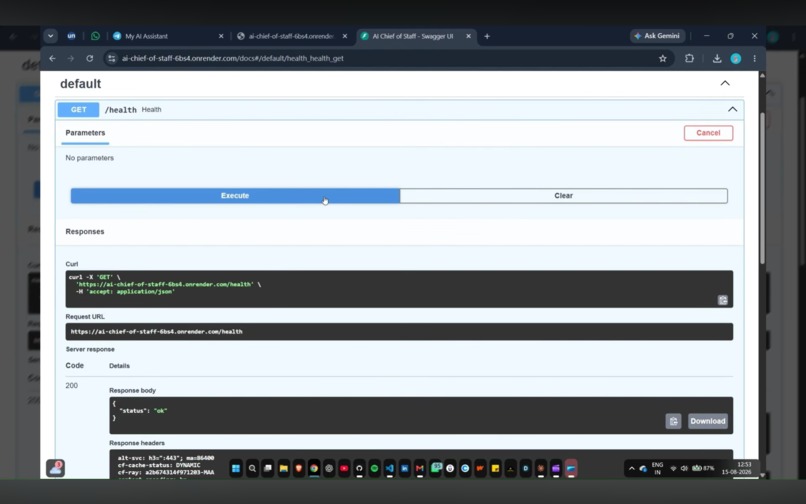Open Chrome from the taskbar
This screenshot has height=504, width=806.
click(x=314, y=469)
